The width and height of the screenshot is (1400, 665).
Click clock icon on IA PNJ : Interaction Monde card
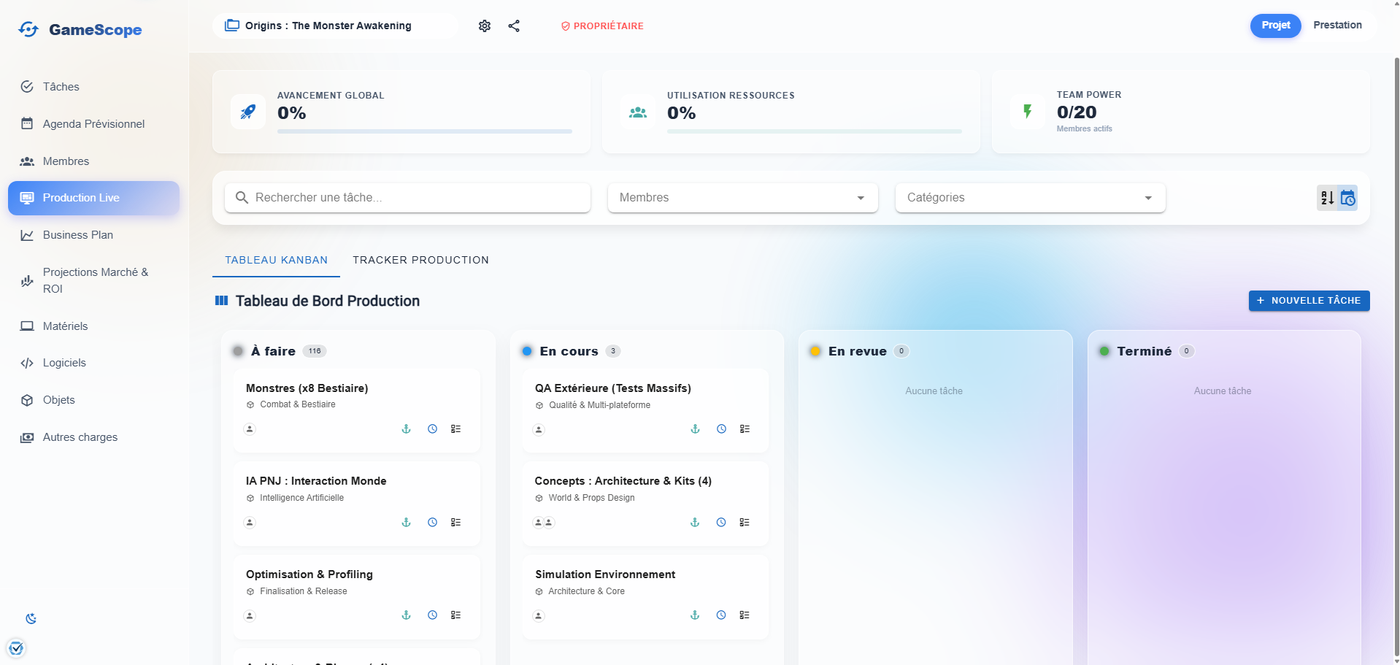(x=432, y=522)
